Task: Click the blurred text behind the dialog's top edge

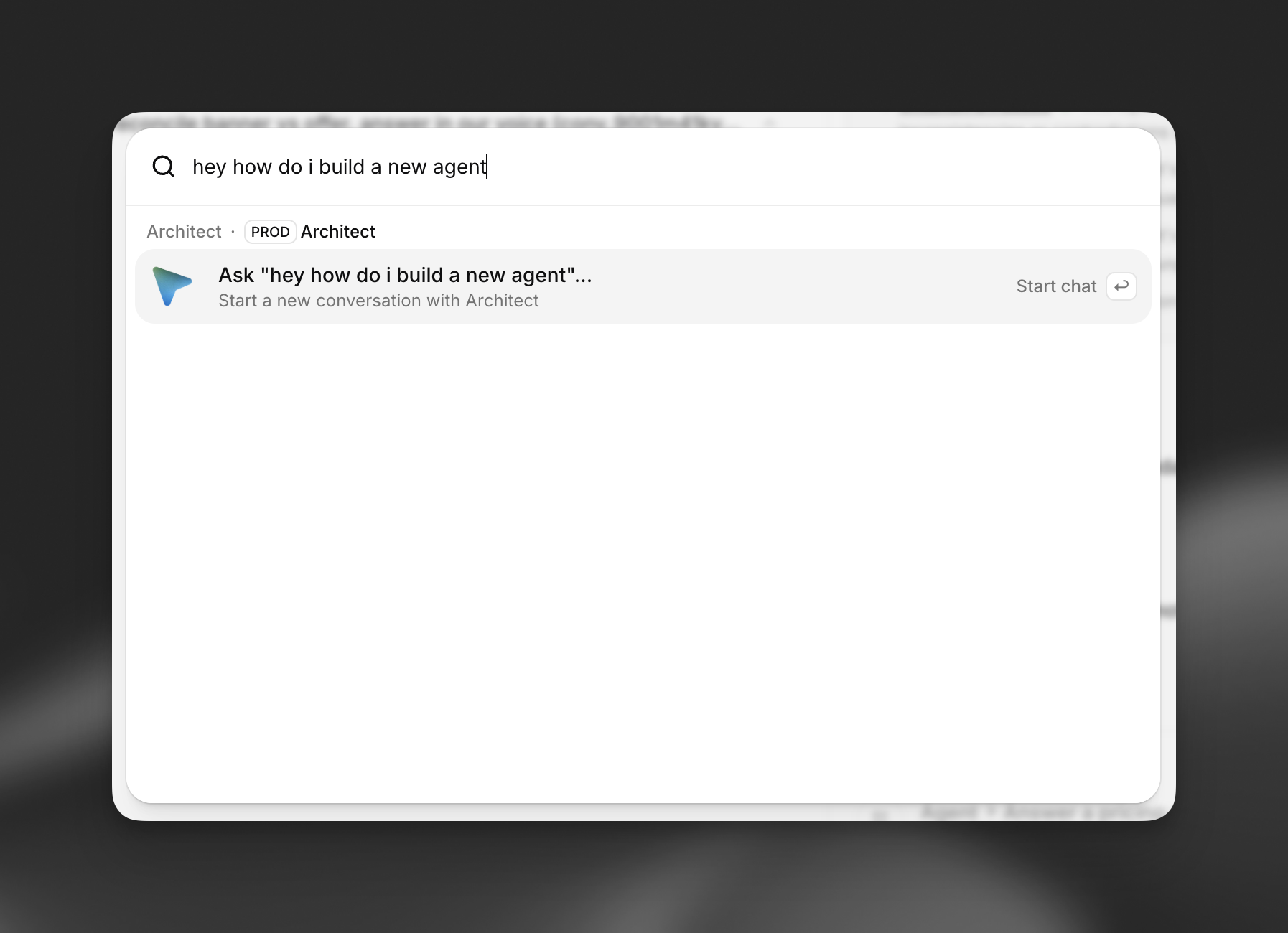Action: [424, 121]
